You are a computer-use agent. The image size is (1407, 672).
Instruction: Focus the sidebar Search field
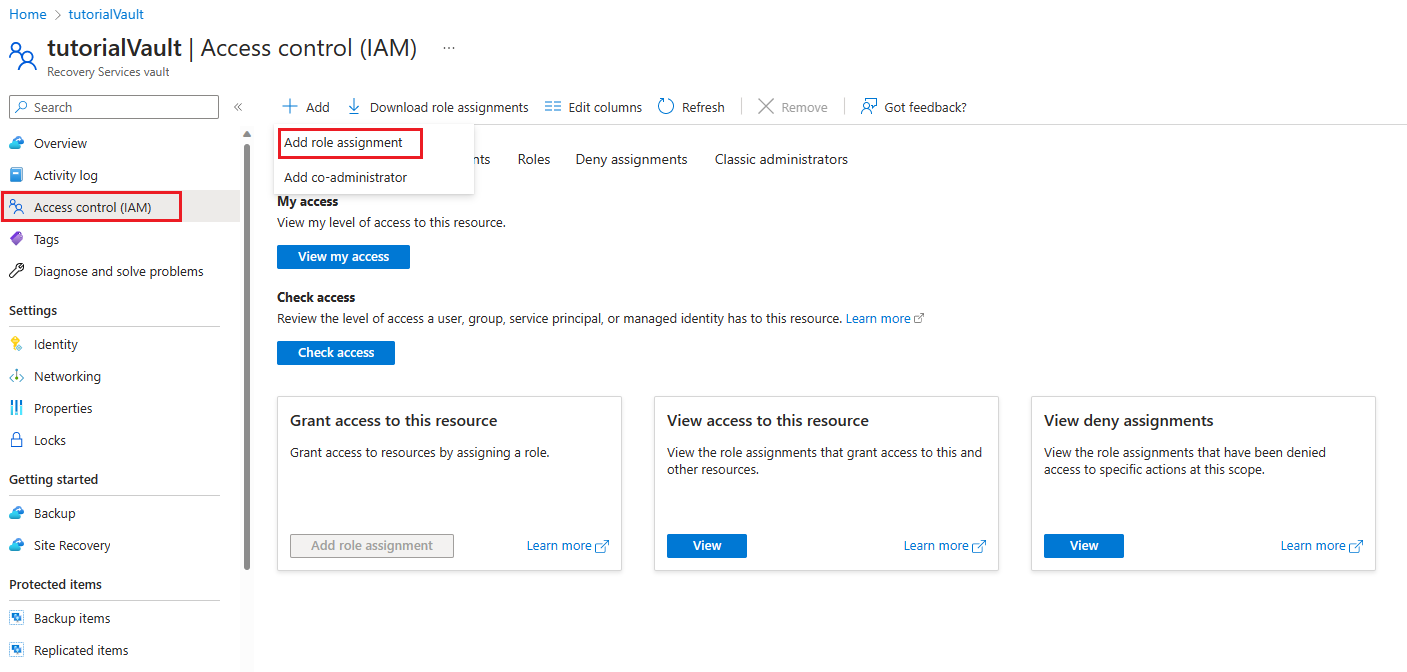(x=114, y=107)
